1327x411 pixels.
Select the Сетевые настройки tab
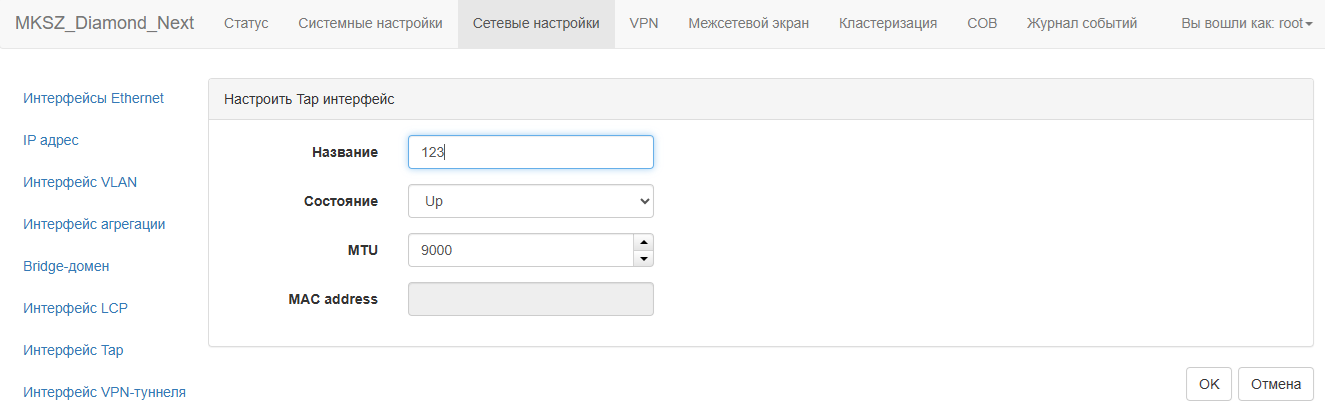click(536, 23)
